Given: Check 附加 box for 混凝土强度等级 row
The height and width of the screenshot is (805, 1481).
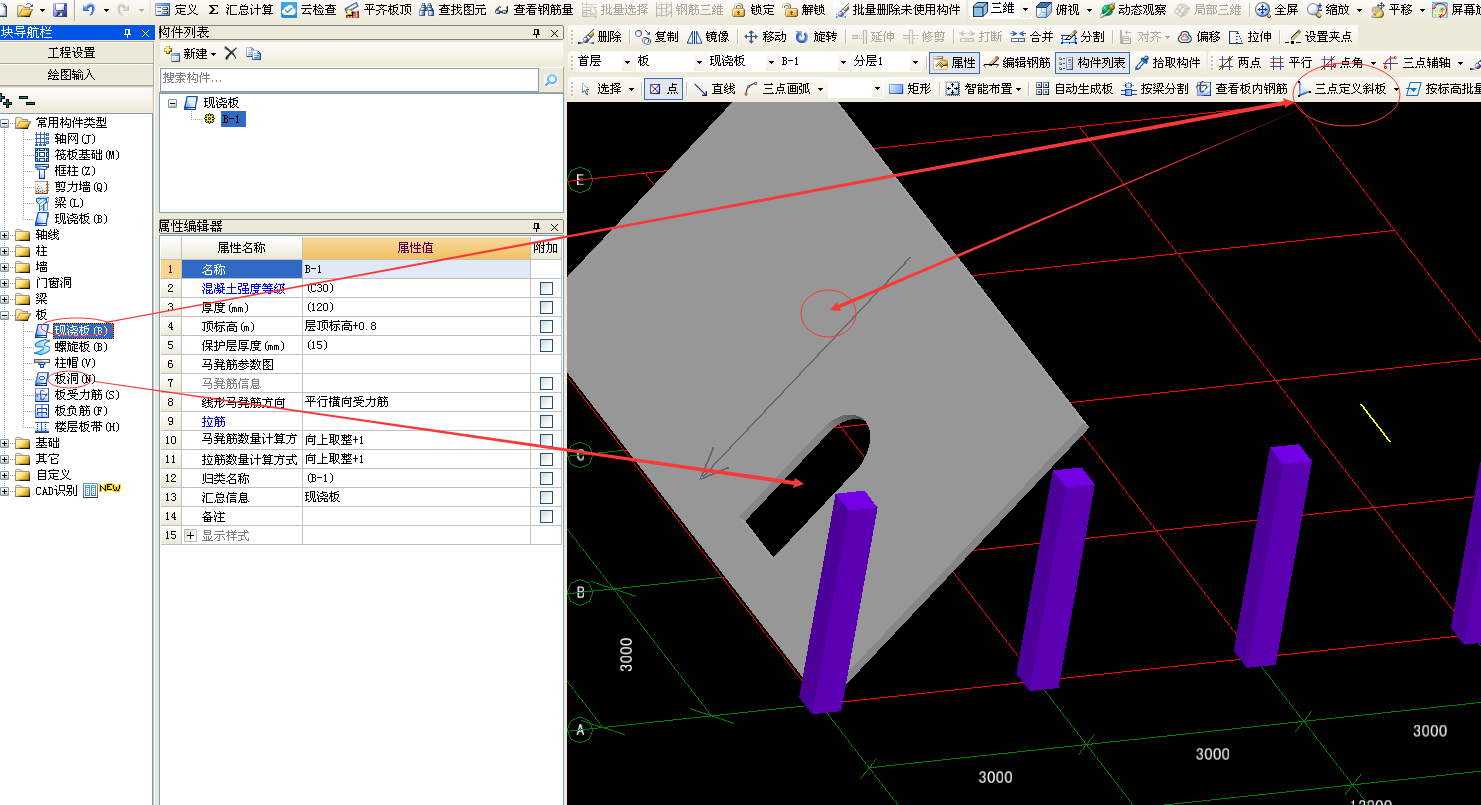Looking at the screenshot, I should 546,288.
